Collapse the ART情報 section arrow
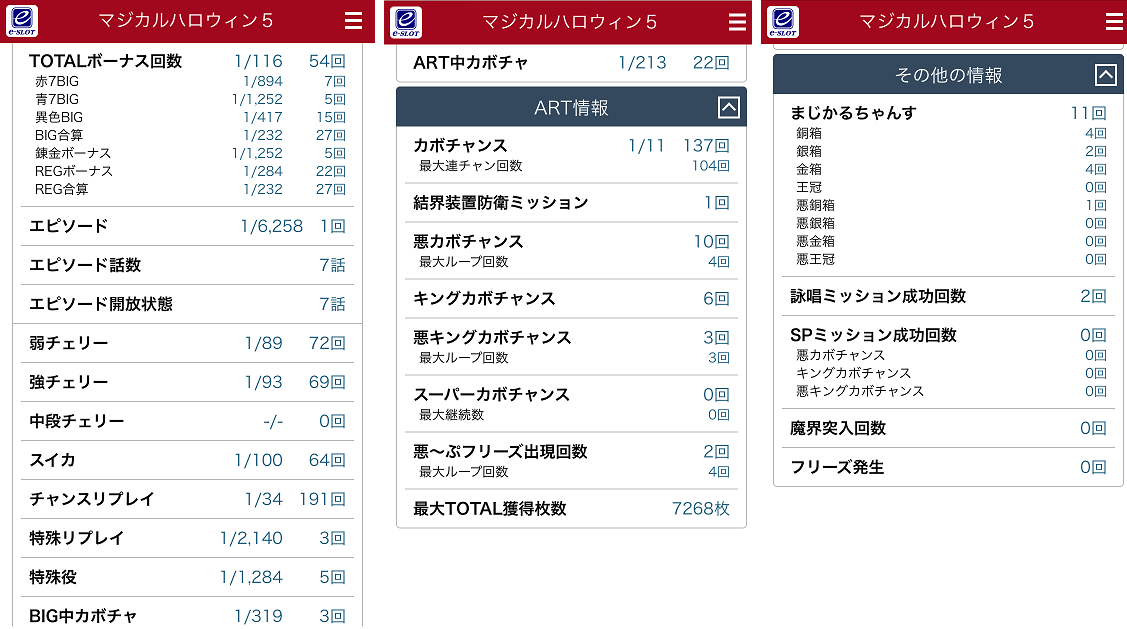This screenshot has width=1127, height=629. pos(728,108)
